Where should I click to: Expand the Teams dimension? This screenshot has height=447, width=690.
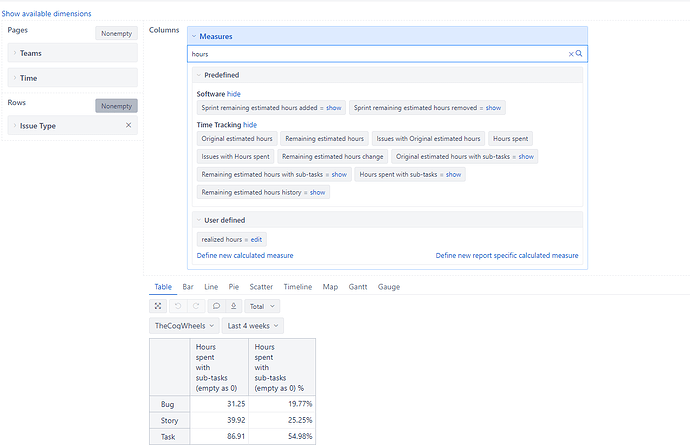pyautogui.click(x=15, y=53)
